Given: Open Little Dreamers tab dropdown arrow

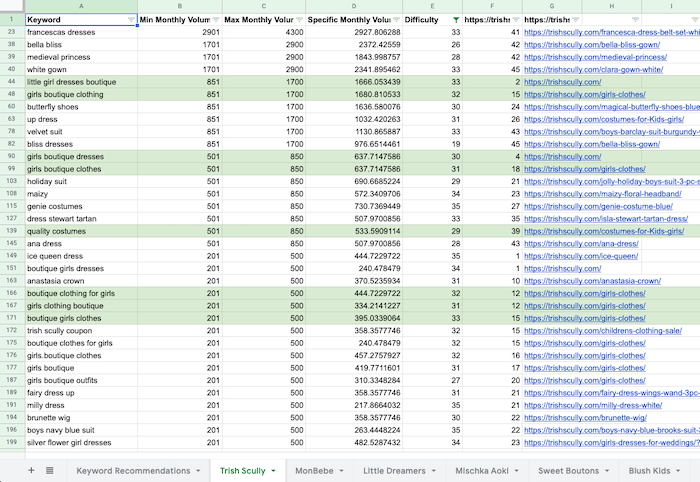Looking at the screenshot, I should click(x=433, y=471).
